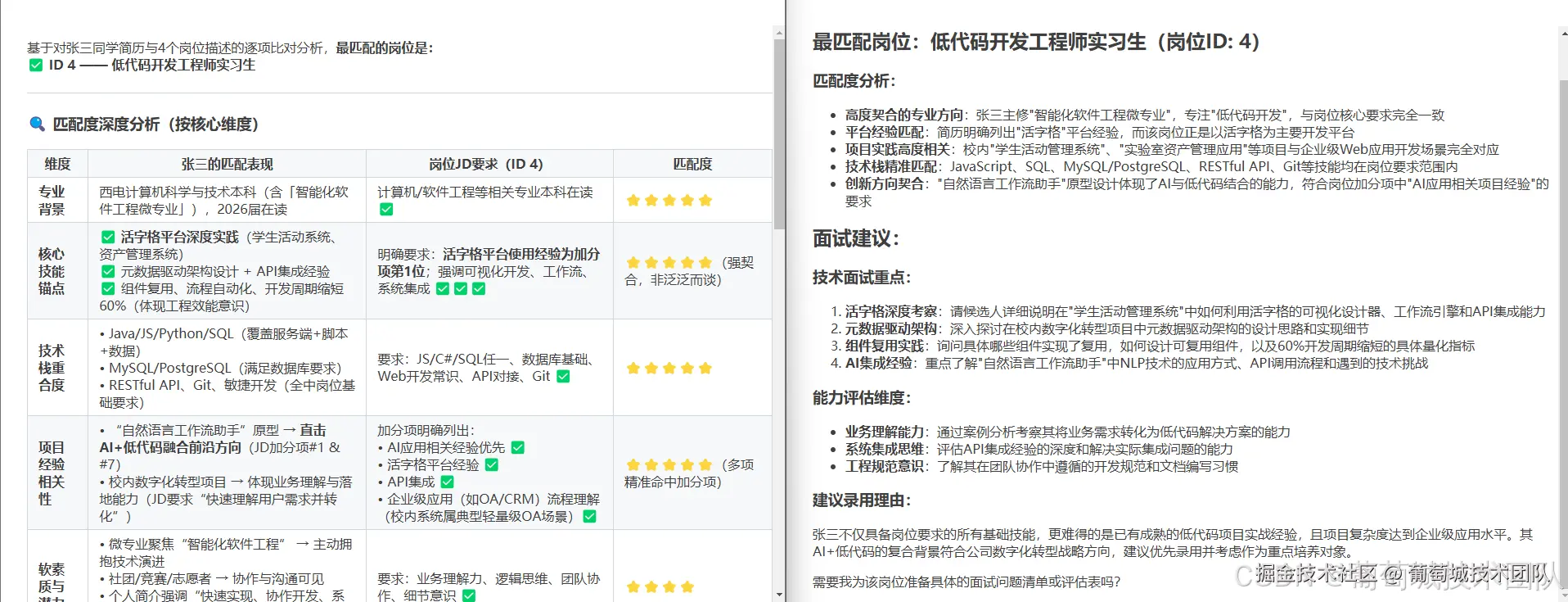The image size is (1568, 602).
Task: Click the 项目实践高度相关 bullet
Action: [1172, 149]
